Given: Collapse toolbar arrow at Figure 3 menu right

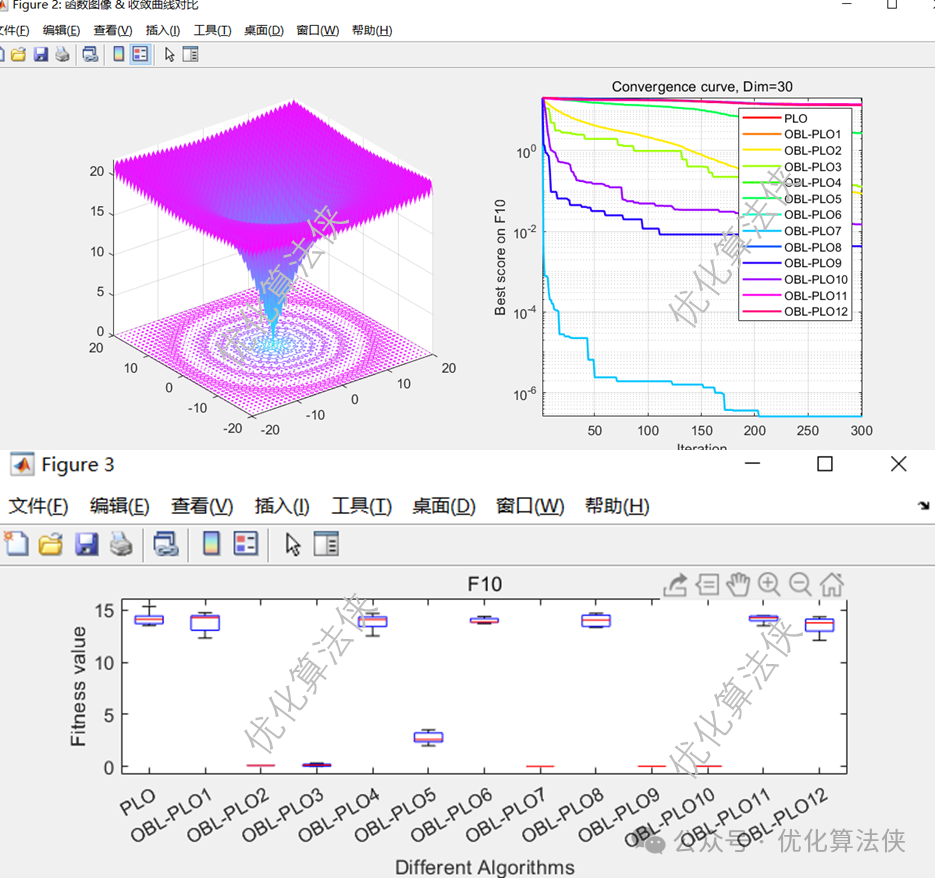Looking at the screenshot, I should click(924, 506).
